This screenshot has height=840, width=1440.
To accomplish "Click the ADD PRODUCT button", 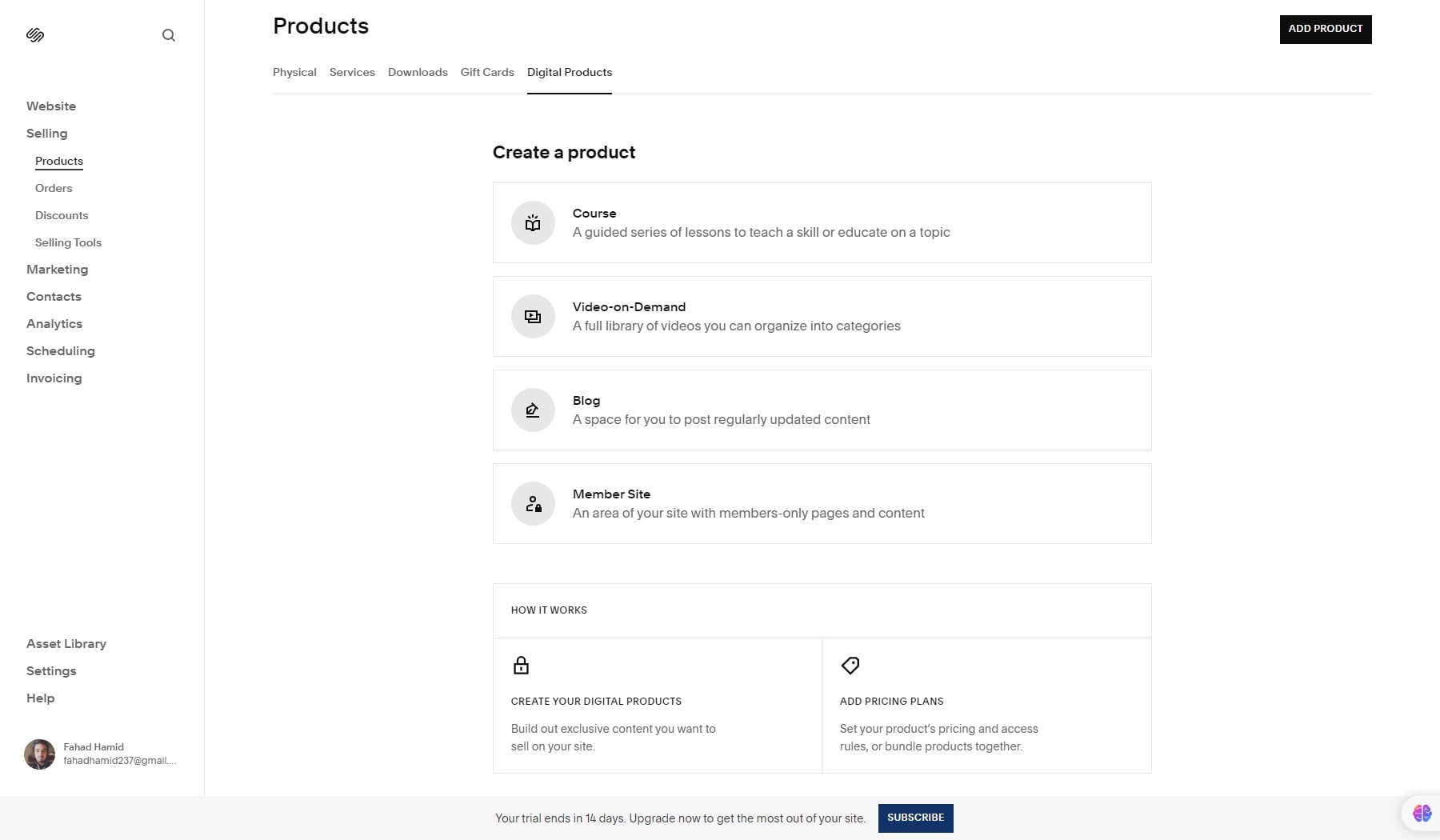I will pos(1325,29).
